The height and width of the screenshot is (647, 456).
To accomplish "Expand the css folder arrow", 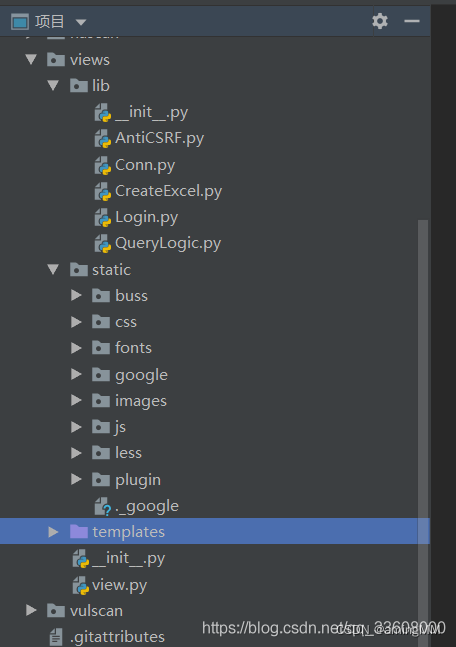I will click(76, 322).
